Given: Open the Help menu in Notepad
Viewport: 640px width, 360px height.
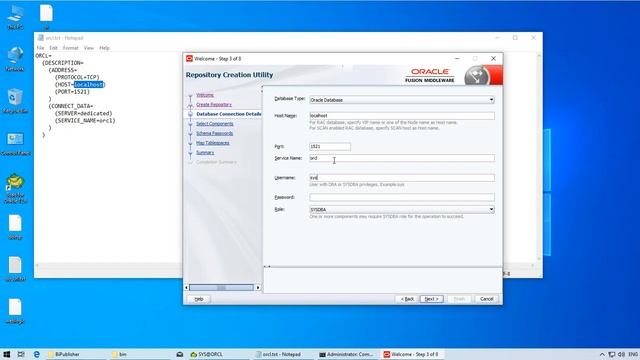Looking at the screenshot, I should (104, 48).
